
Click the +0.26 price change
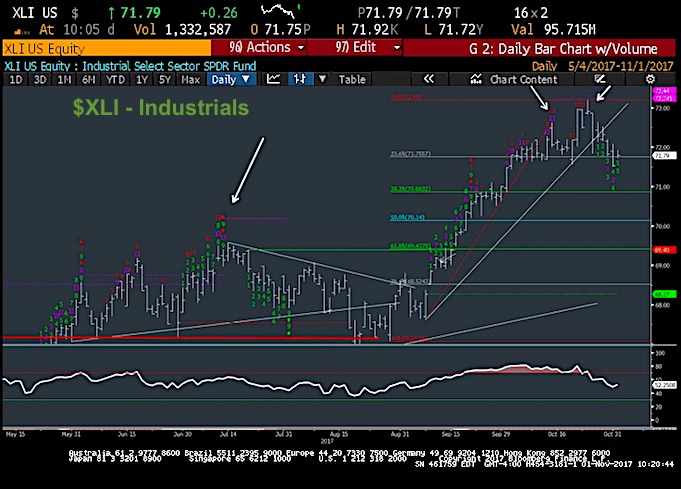[219, 13]
